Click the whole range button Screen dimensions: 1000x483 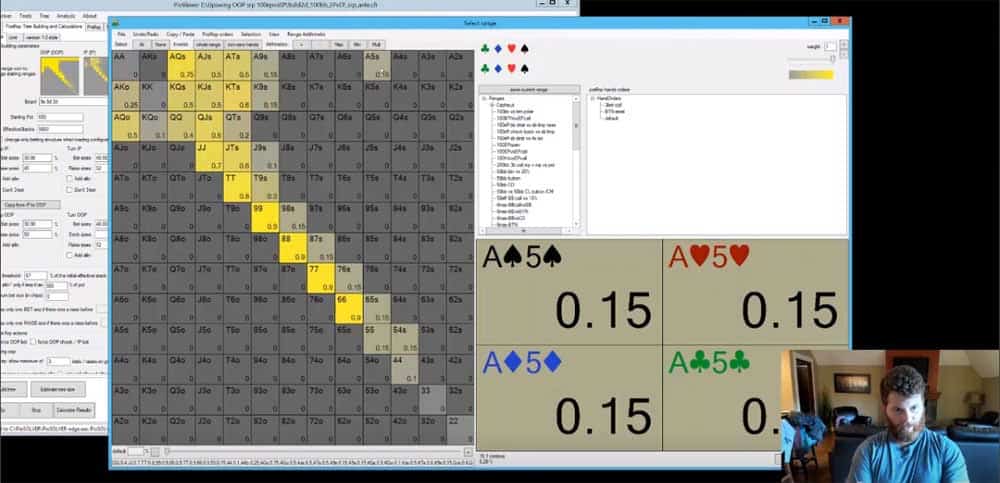tap(209, 45)
